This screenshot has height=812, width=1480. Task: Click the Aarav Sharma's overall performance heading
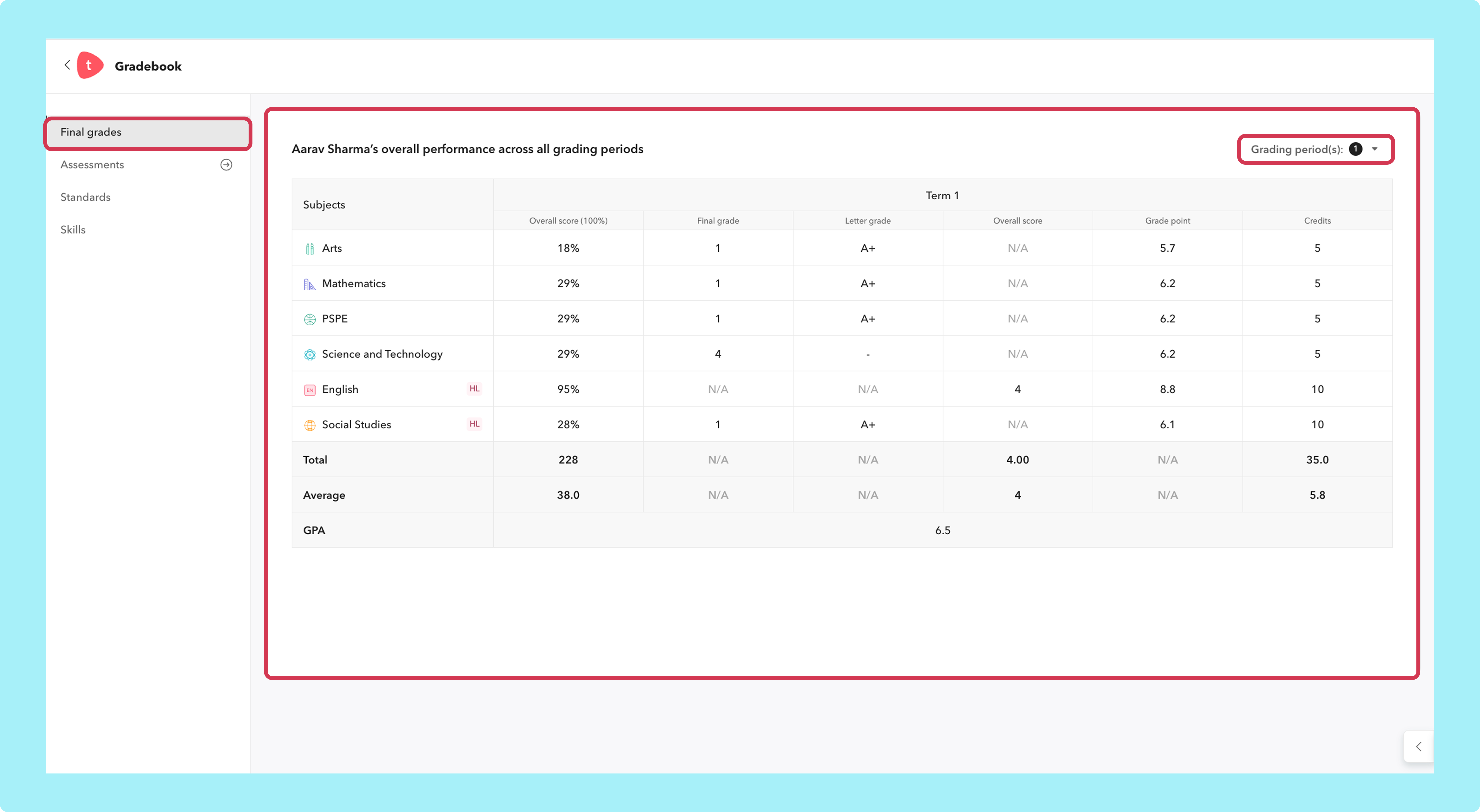(x=467, y=149)
